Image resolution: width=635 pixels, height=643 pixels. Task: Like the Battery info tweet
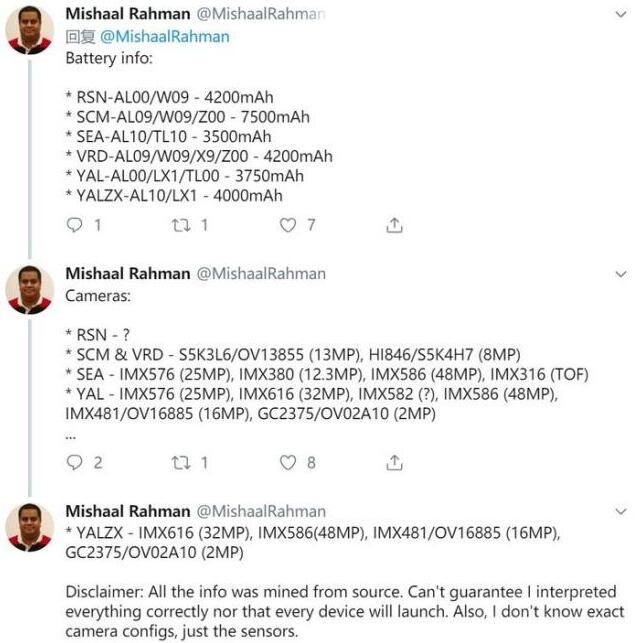288,225
